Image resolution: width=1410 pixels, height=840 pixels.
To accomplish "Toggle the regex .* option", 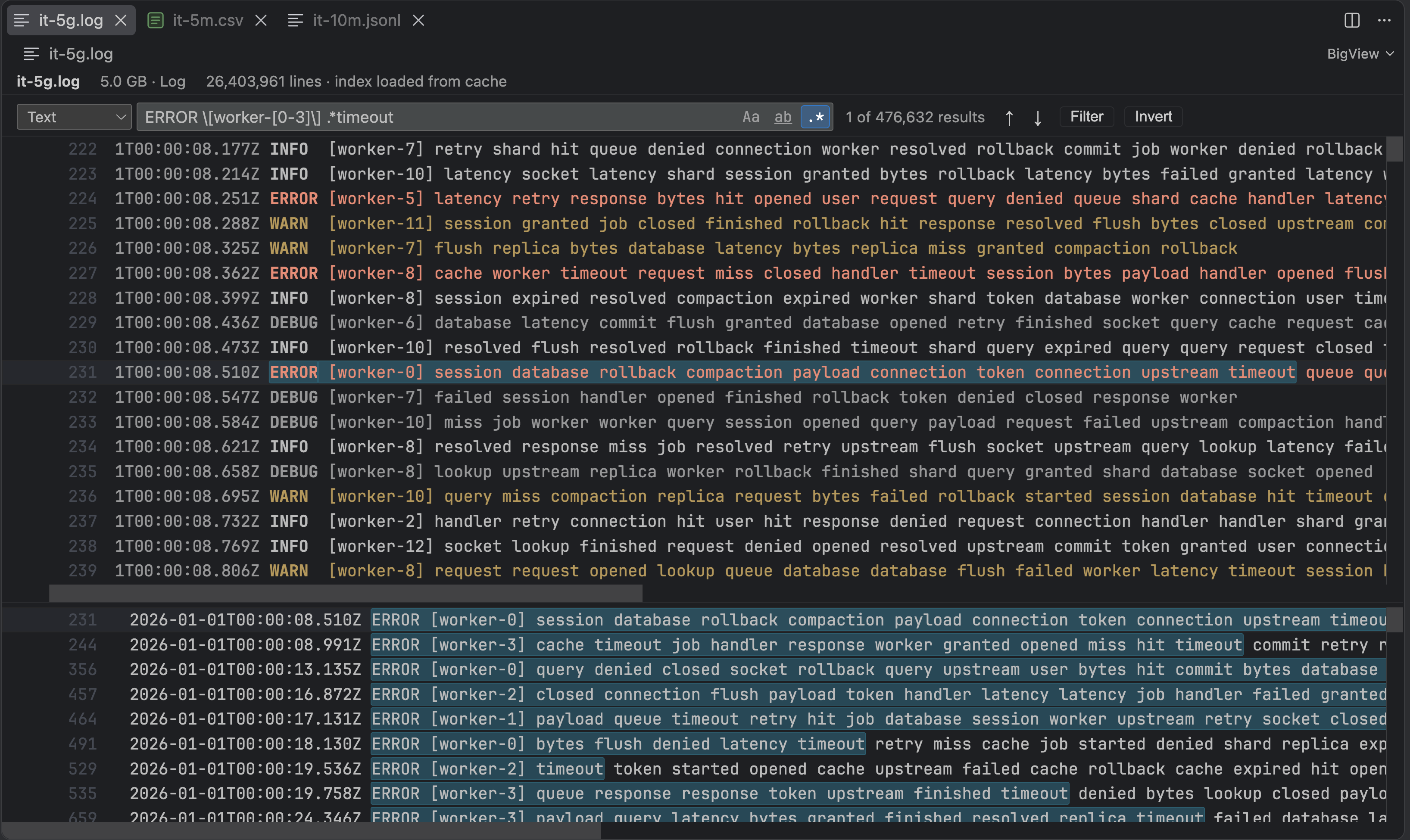I will [815, 117].
